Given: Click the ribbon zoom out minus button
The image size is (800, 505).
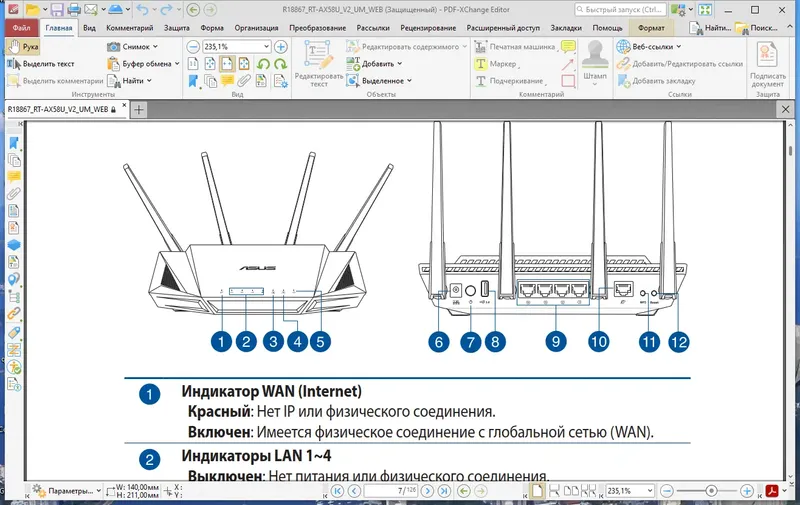Looking at the screenshot, I should [x=193, y=47].
